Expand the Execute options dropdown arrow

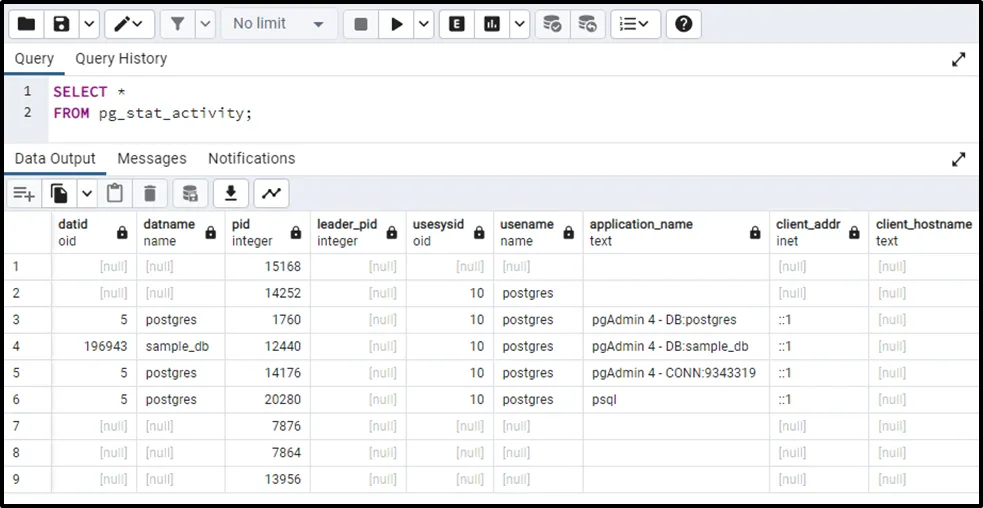(x=424, y=24)
